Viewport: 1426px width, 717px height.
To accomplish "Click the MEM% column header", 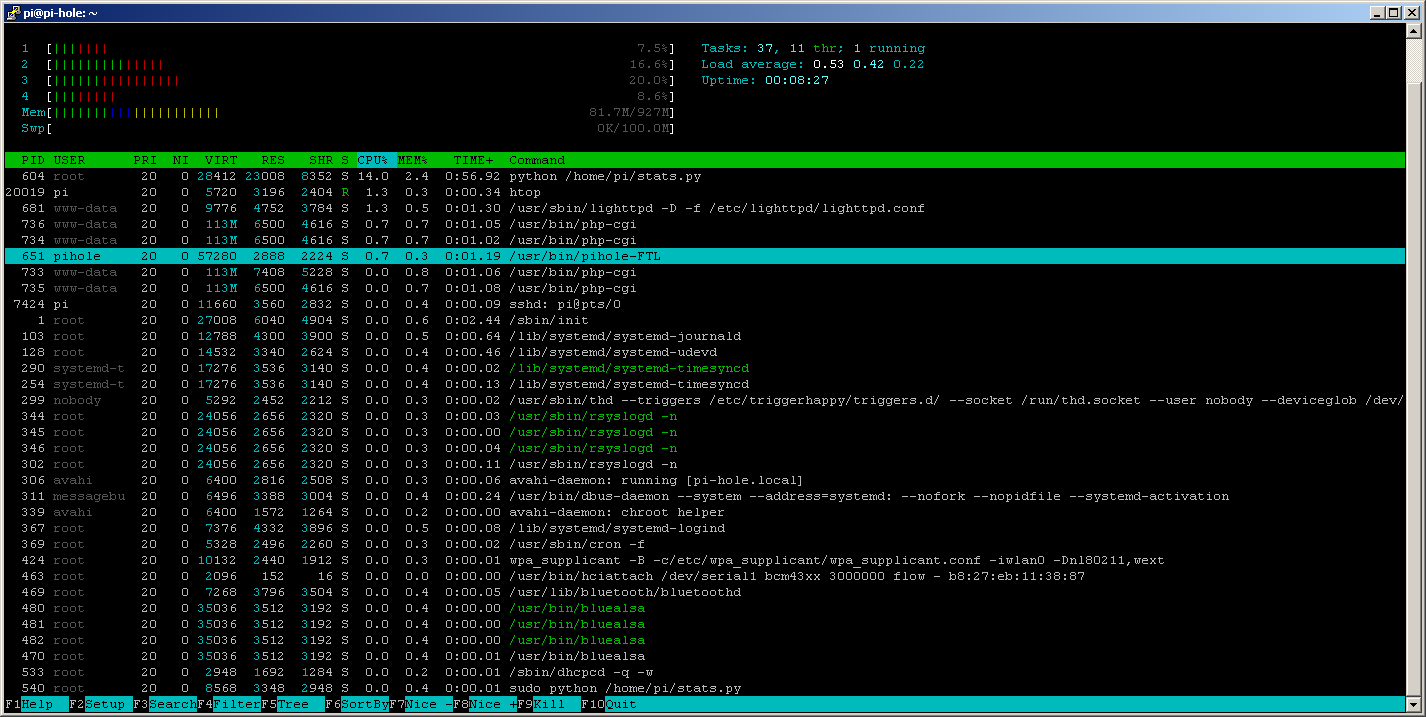I will pos(413,160).
